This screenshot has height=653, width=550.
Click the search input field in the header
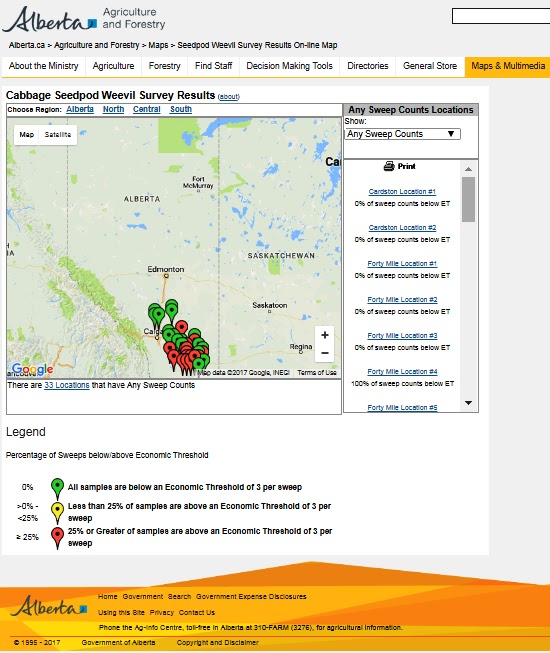coord(501,16)
